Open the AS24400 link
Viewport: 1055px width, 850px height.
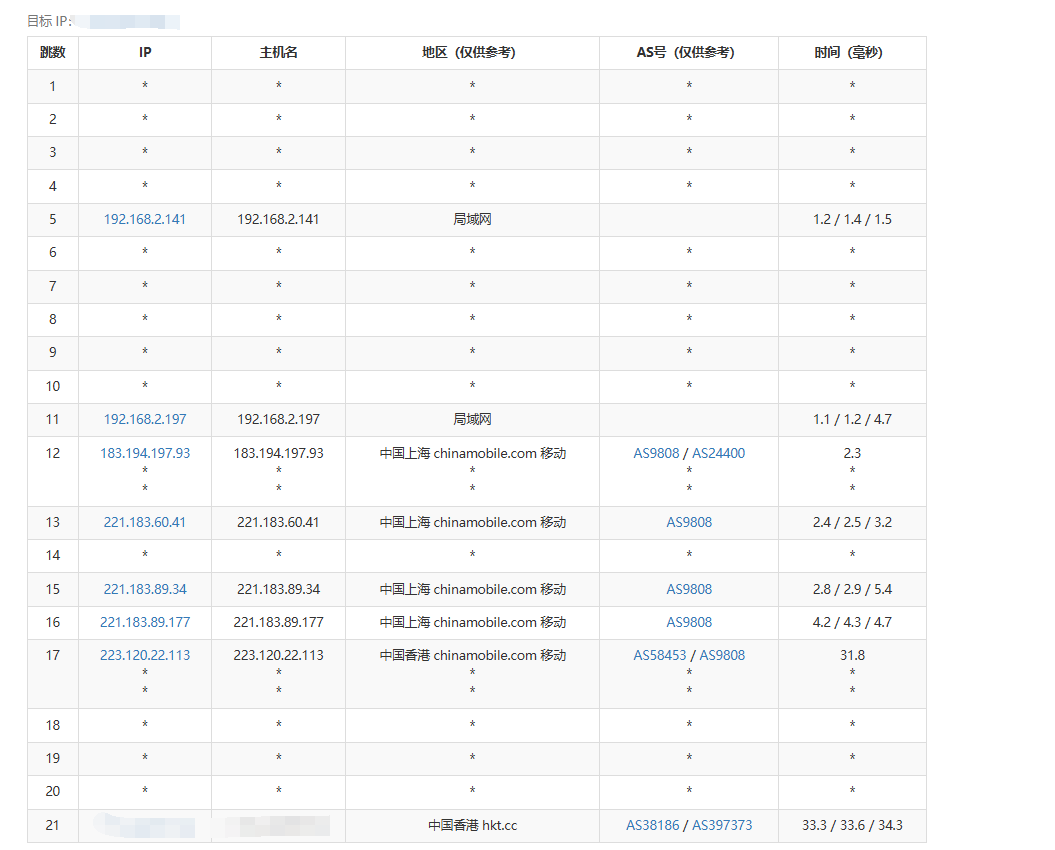click(x=718, y=453)
